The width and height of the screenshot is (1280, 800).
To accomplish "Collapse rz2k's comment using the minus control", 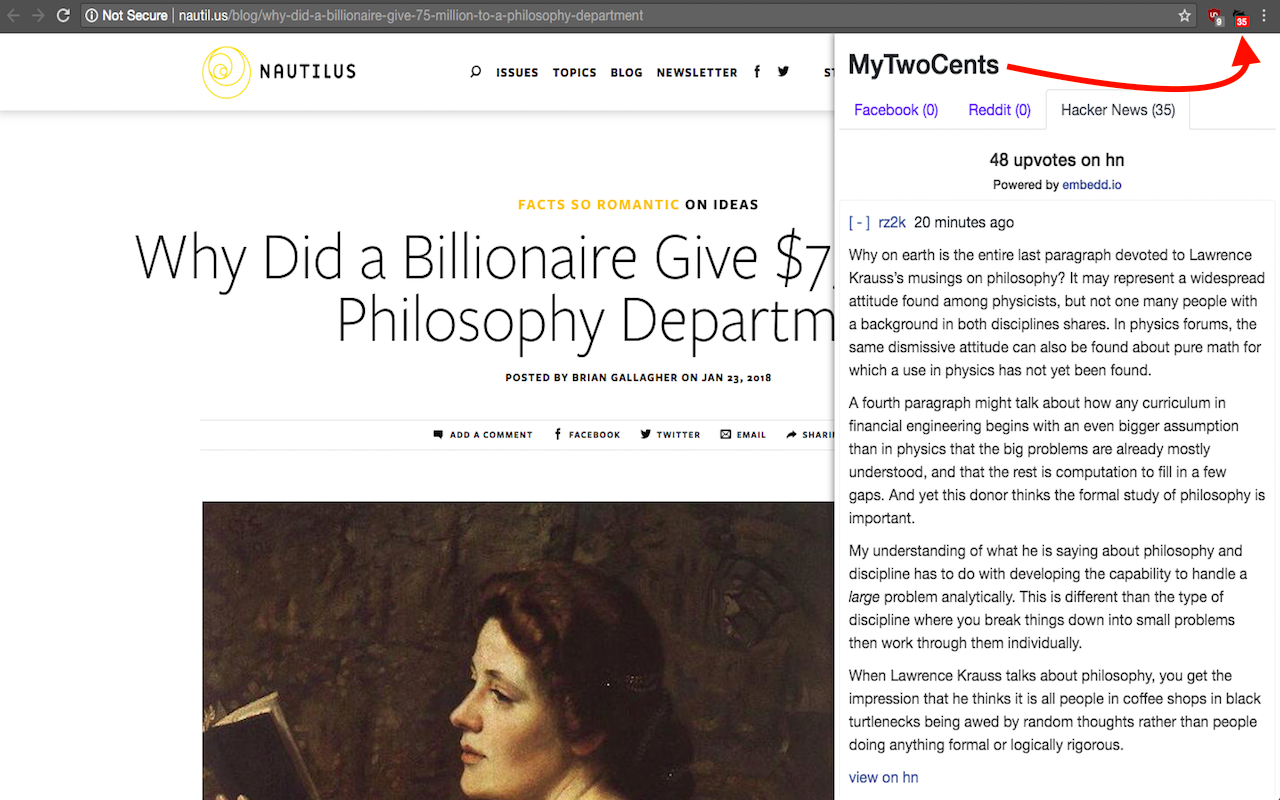I will (859, 222).
